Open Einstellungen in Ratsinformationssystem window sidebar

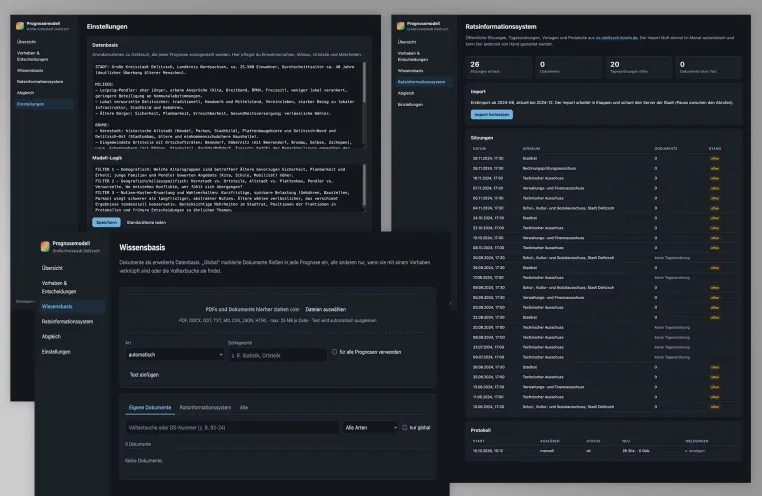pos(410,104)
